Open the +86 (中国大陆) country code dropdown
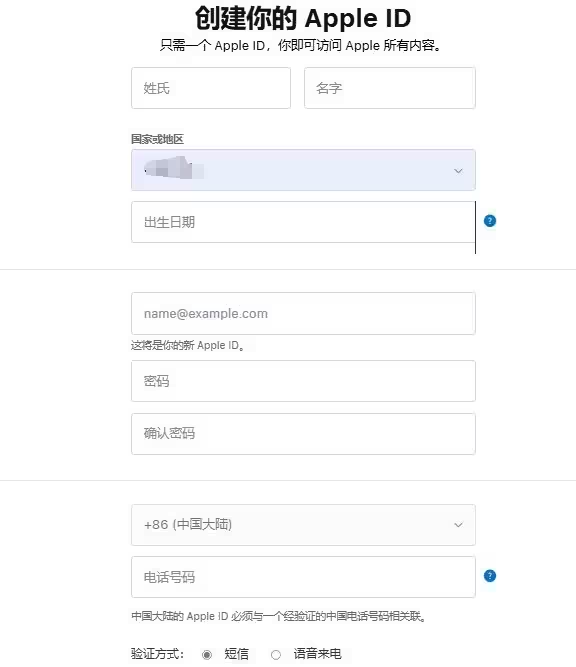Screen dimensions: 576x667 pyautogui.click(x=303, y=525)
